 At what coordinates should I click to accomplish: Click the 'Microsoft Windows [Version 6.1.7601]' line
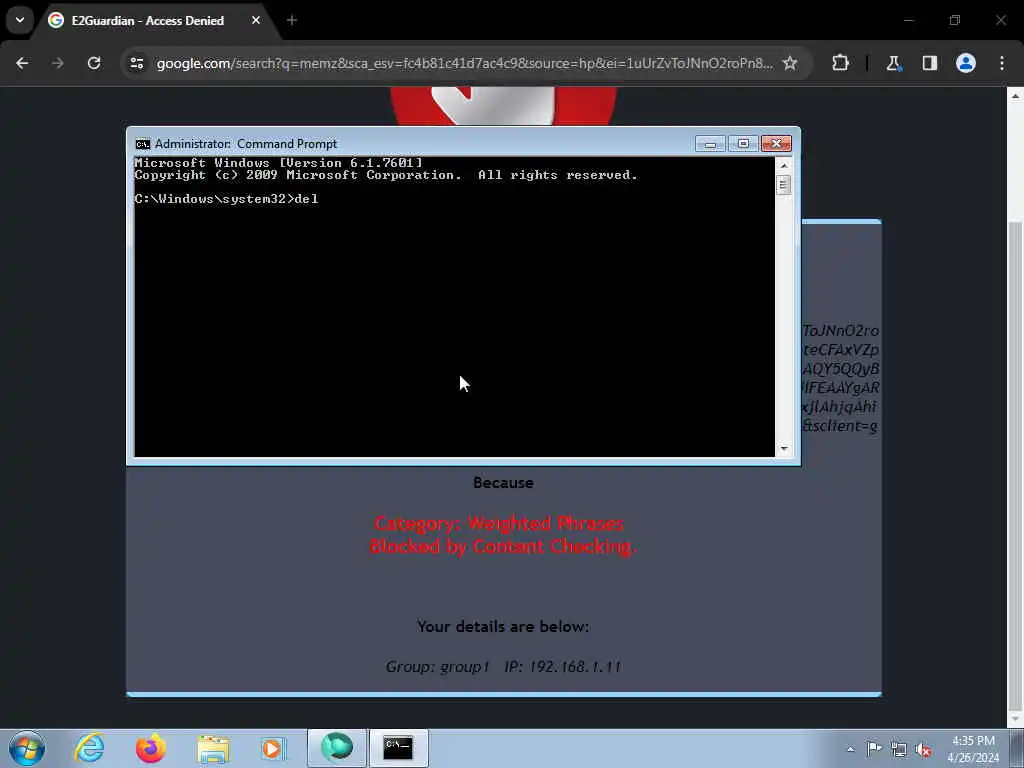pyautogui.click(x=279, y=163)
